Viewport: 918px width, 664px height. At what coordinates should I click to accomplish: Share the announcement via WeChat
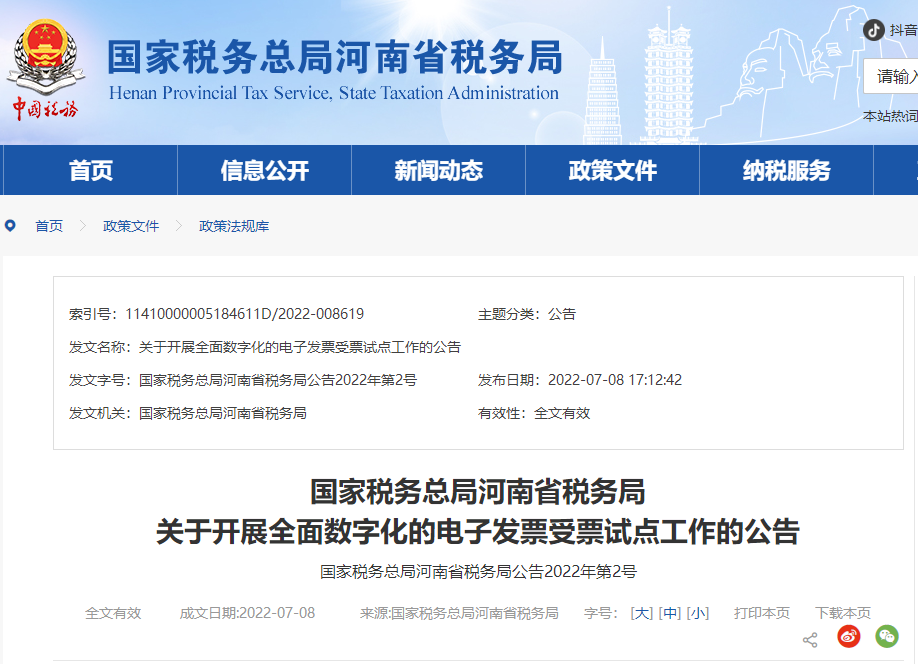pyautogui.click(x=886, y=637)
